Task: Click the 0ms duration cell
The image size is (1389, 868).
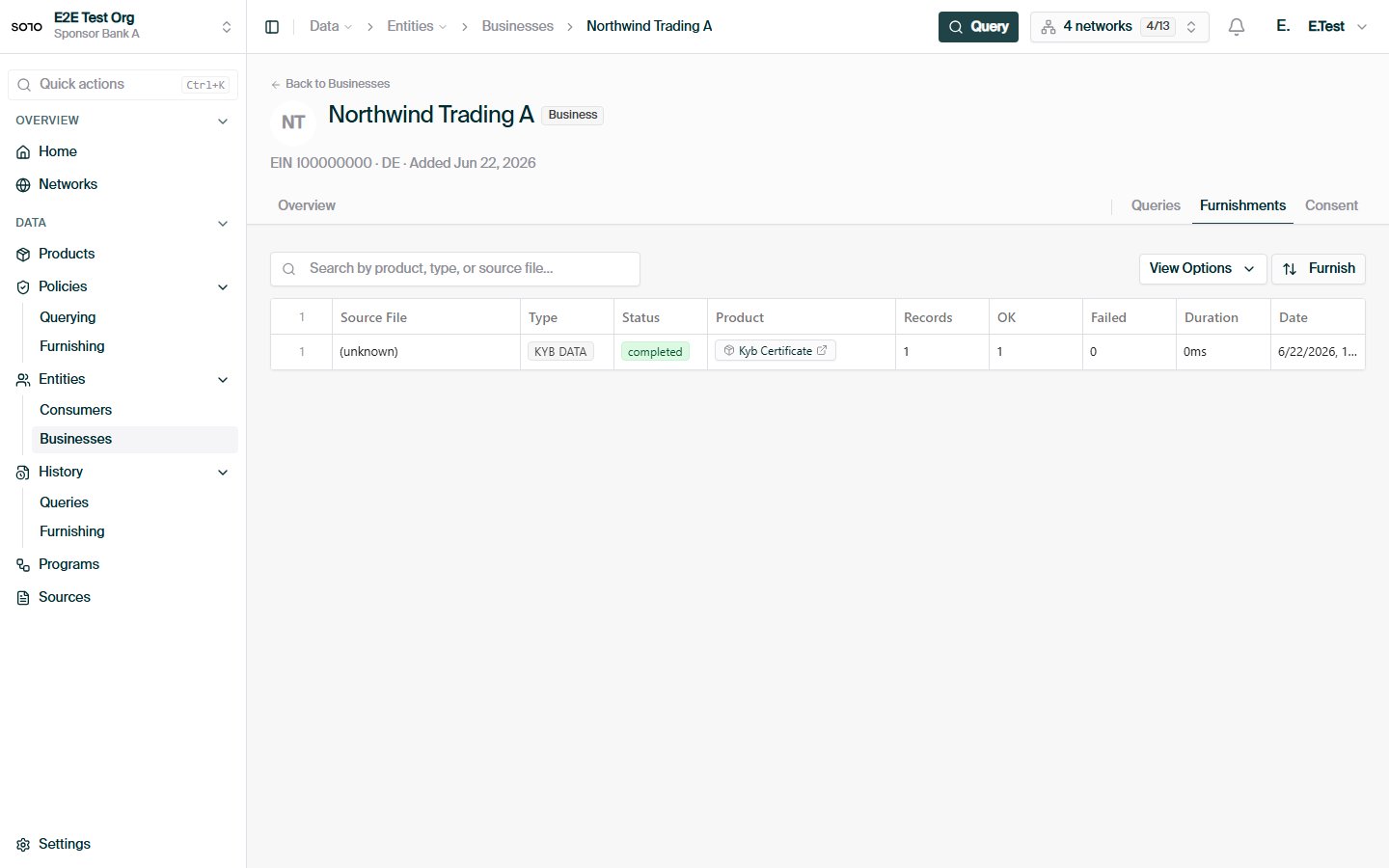Action: [1223, 352]
